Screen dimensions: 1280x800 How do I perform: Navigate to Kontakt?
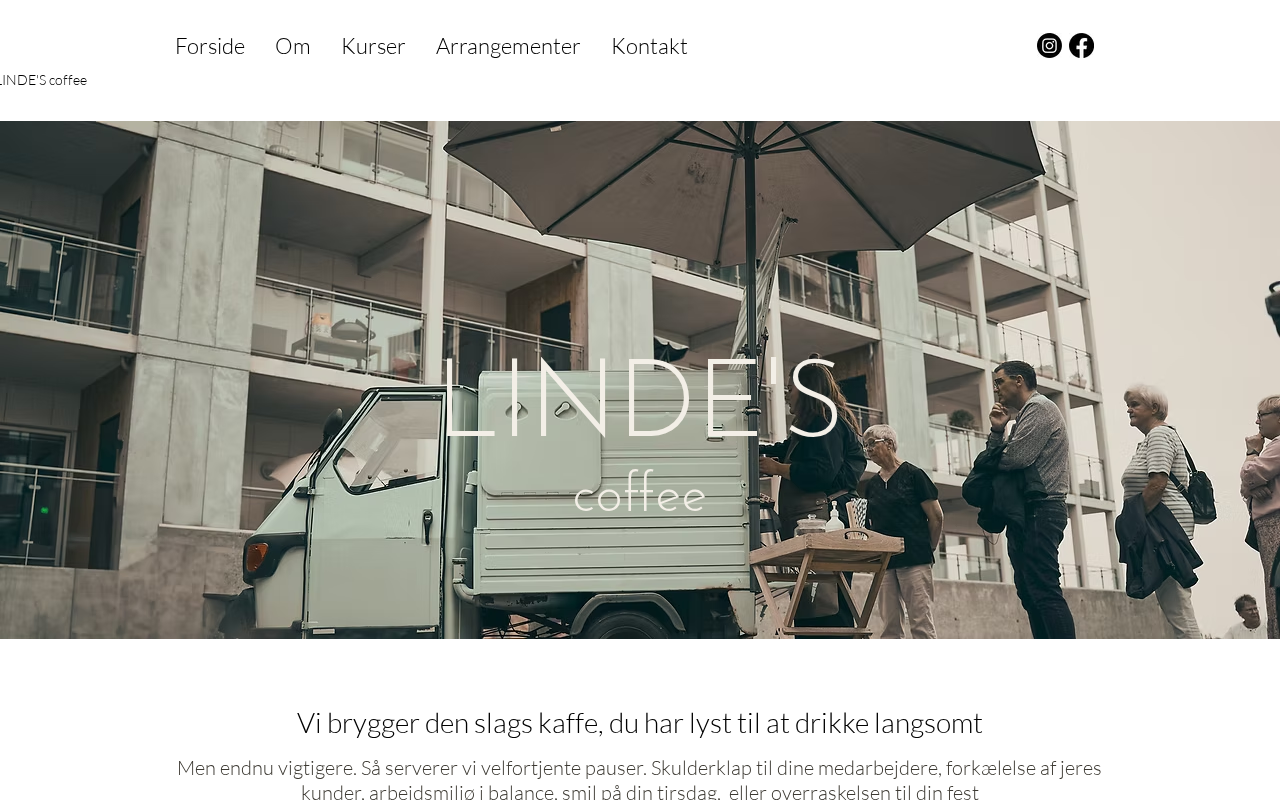coord(649,46)
